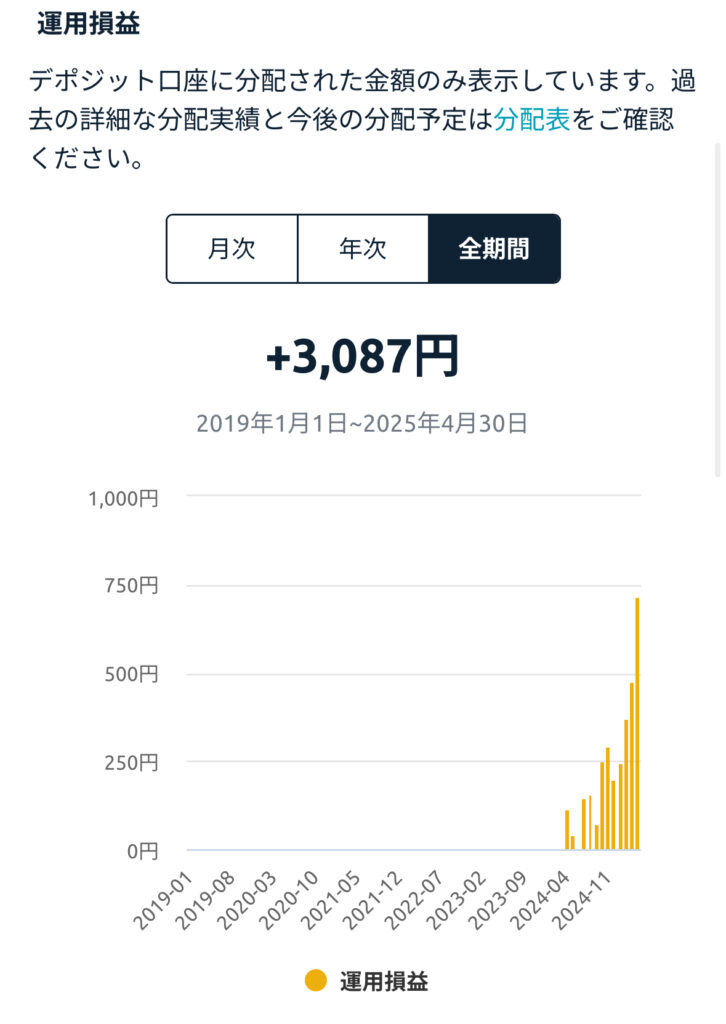
Task: Open the 分配表 link
Action: coord(532,120)
